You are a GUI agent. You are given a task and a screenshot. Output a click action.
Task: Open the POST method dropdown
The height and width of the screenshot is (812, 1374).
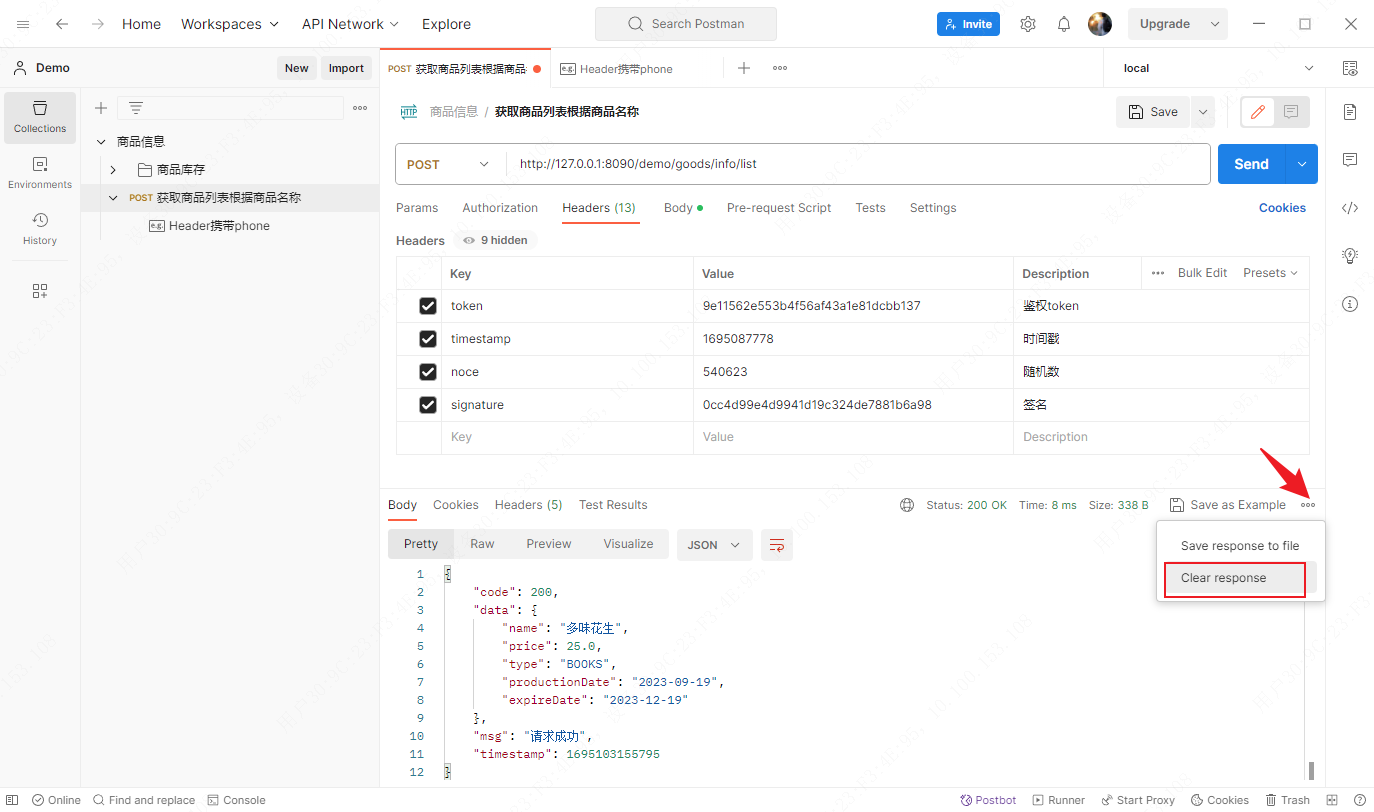click(449, 164)
